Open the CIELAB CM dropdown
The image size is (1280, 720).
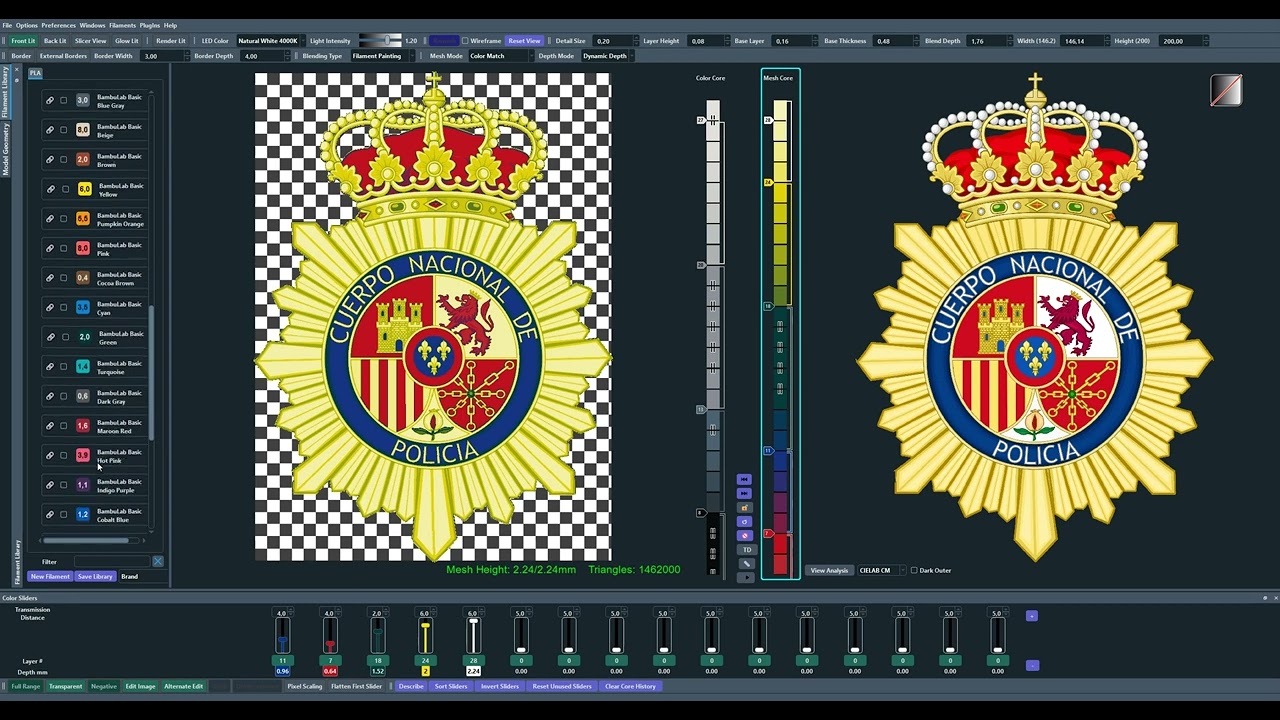[880, 571]
